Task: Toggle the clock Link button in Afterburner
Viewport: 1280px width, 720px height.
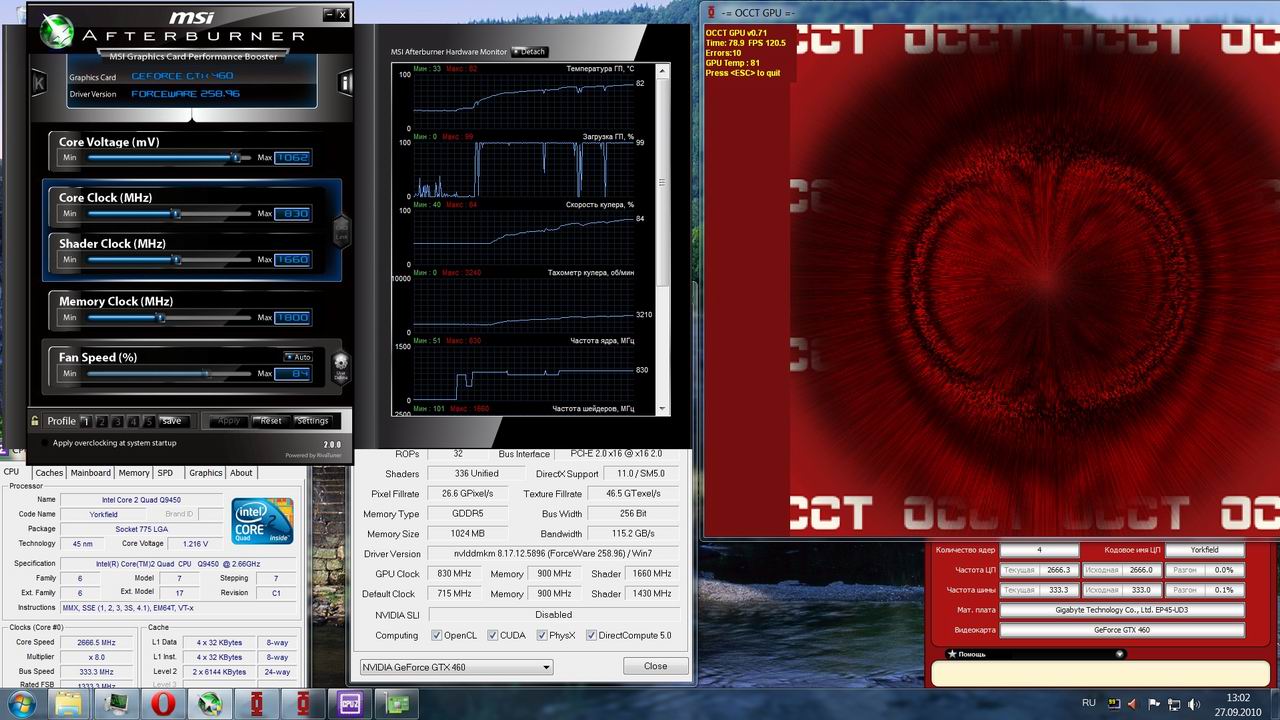Action: 340,232
